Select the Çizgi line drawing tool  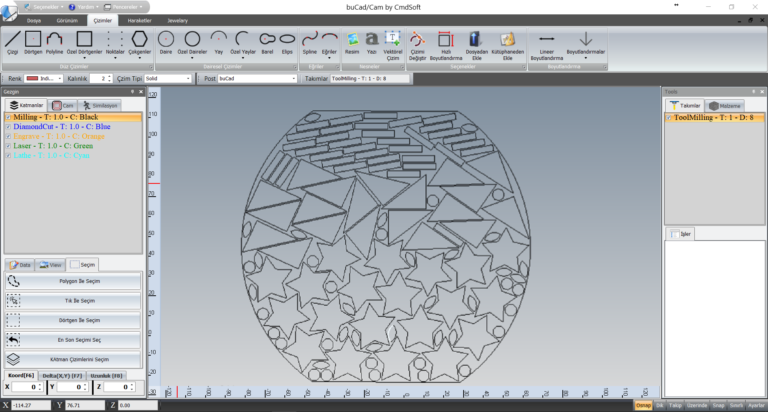click(x=13, y=44)
